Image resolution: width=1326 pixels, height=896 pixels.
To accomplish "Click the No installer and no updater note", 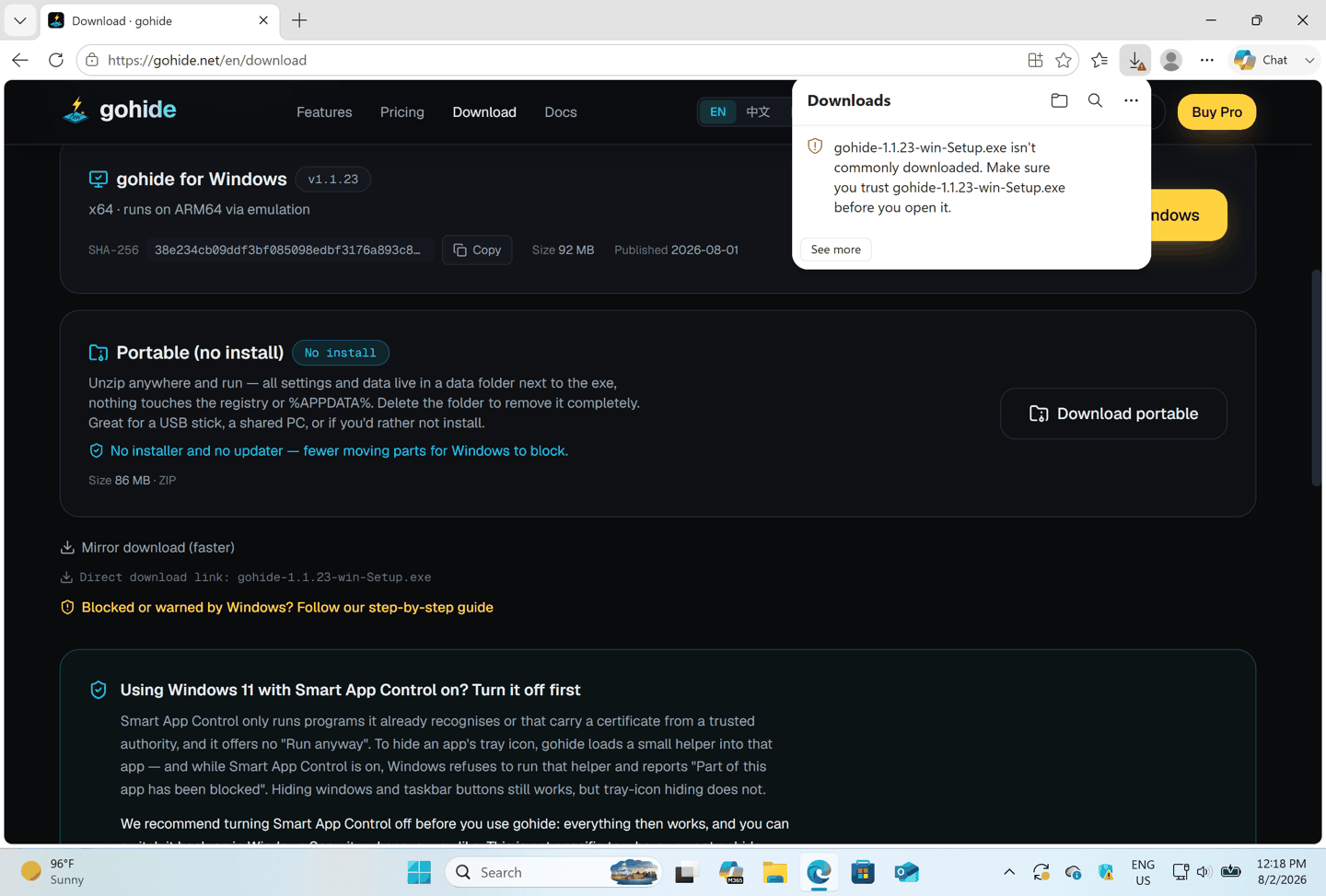I will click(329, 450).
